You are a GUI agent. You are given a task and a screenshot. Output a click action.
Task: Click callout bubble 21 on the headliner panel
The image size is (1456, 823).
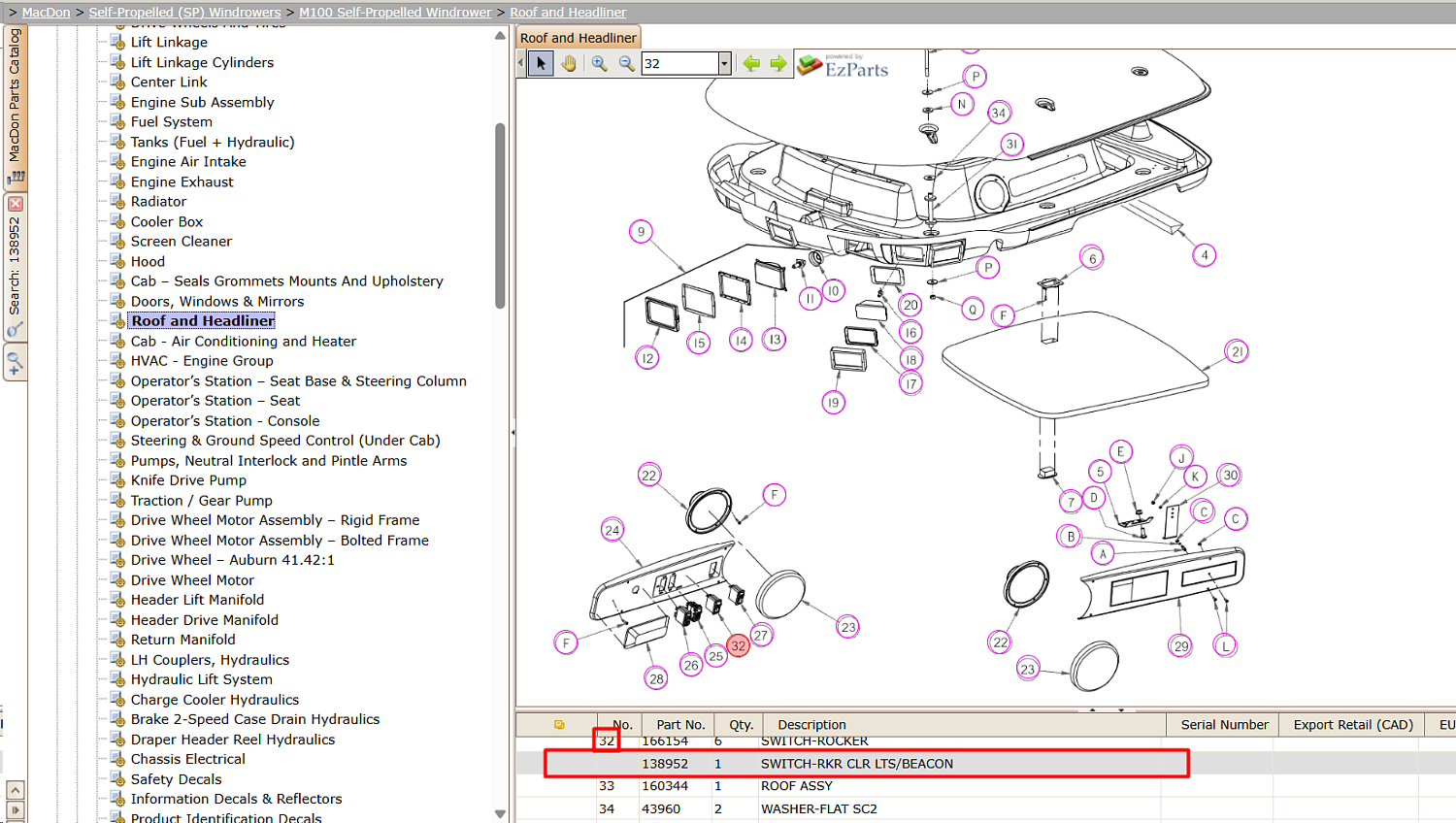tap(1238, 351)
